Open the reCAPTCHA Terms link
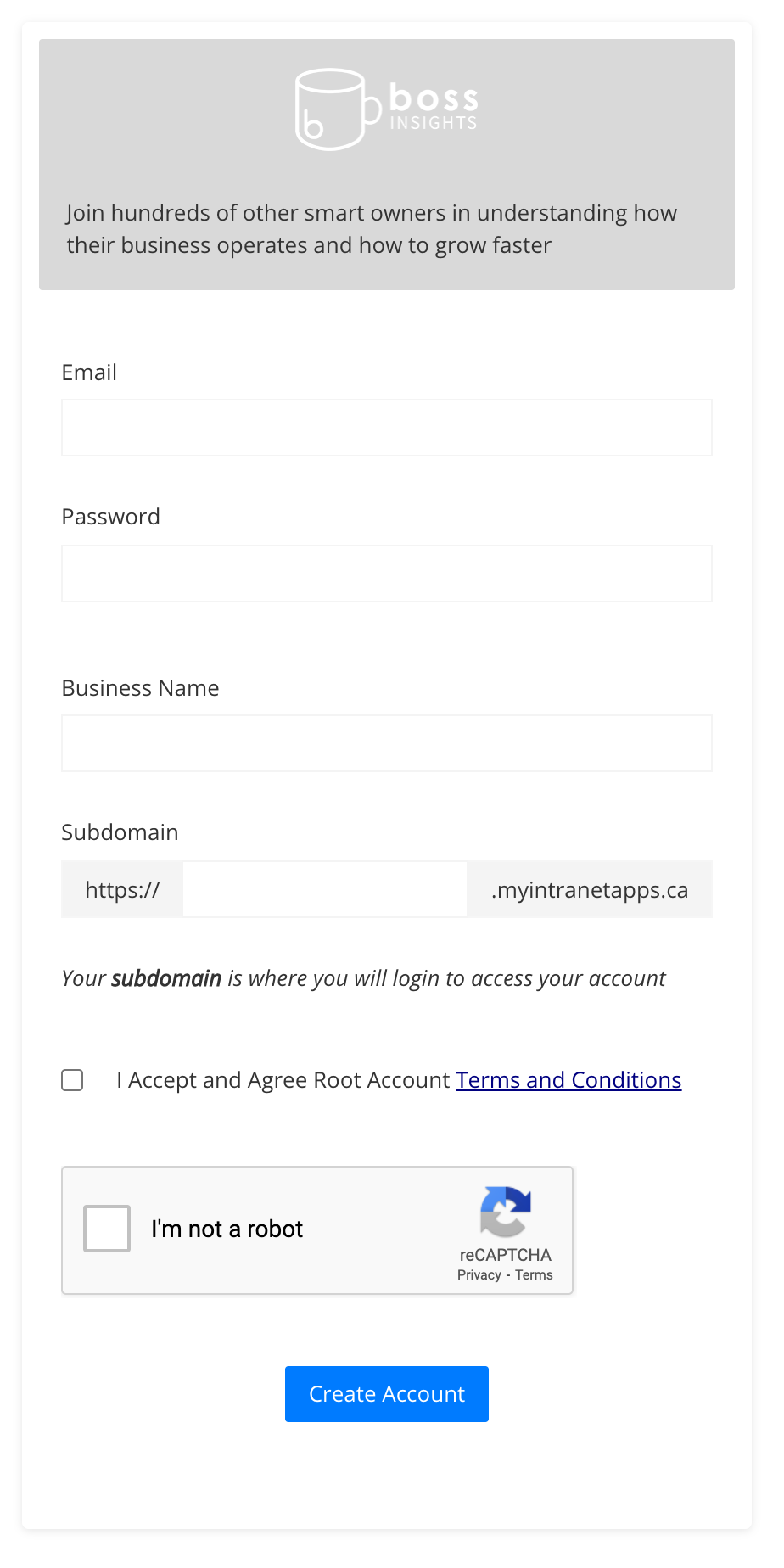The width and height of the screenshot is (784, 1568). (534, 1274)
